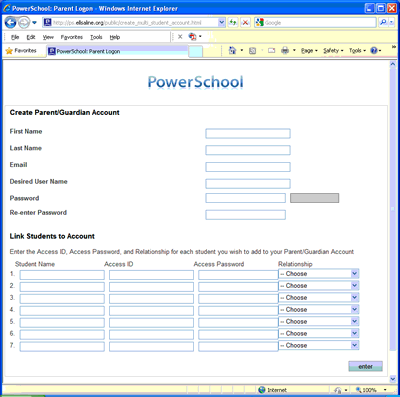Open the Relationship dropdown for row 2

point(319,286)
